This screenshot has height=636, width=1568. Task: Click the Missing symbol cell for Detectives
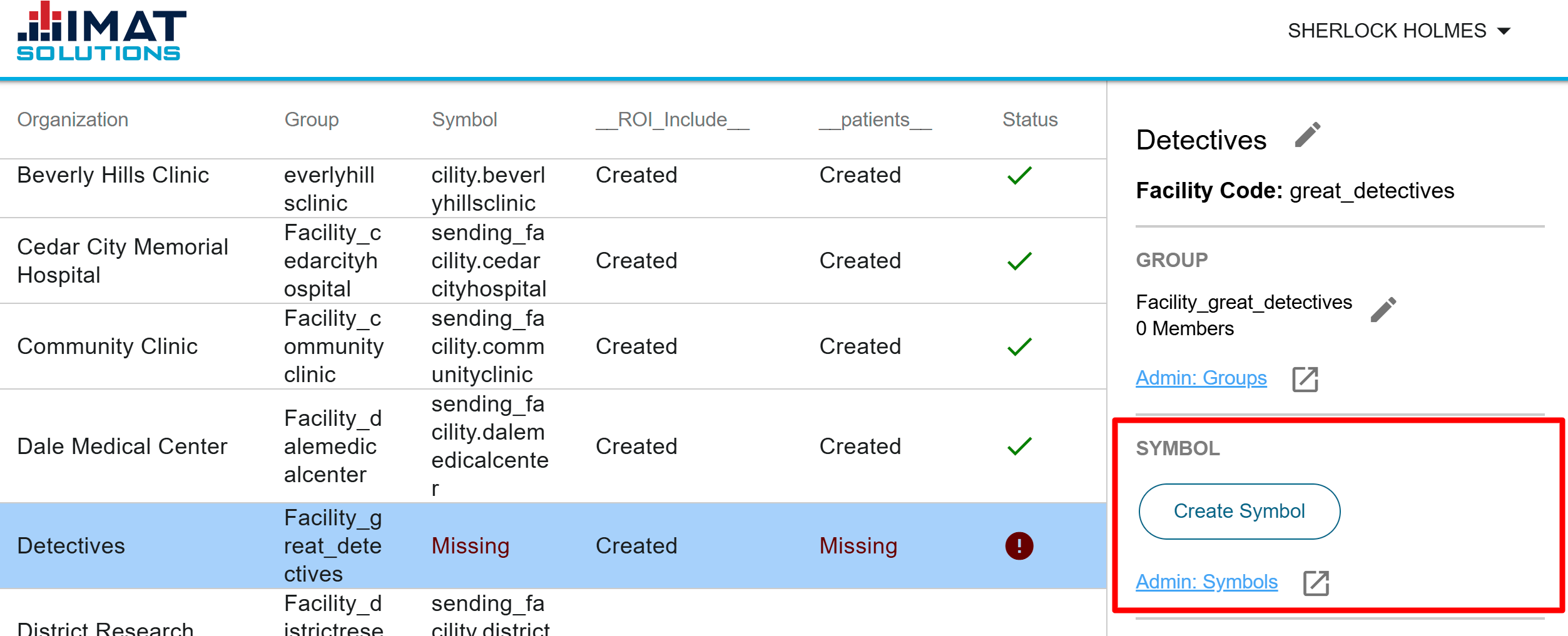click(471, 546)
